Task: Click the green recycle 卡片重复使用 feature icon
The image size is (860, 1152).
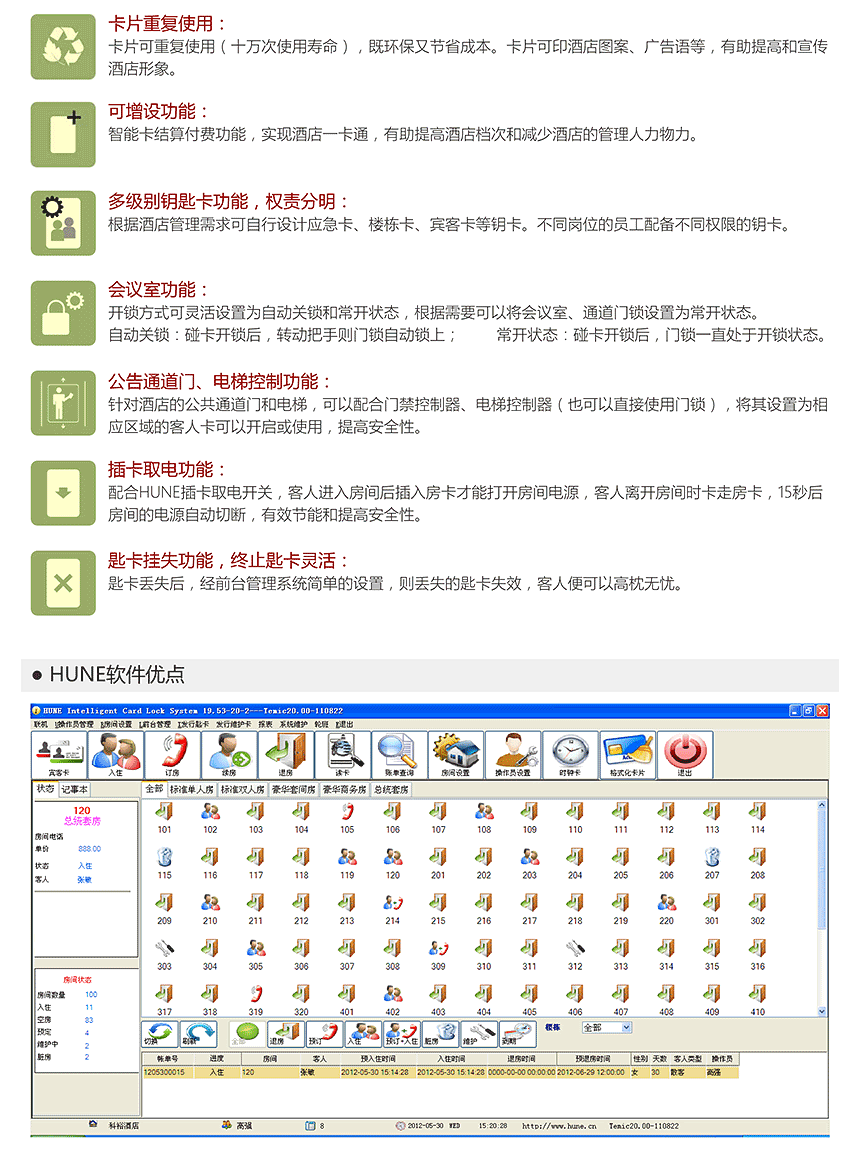Action: [63, 47]
